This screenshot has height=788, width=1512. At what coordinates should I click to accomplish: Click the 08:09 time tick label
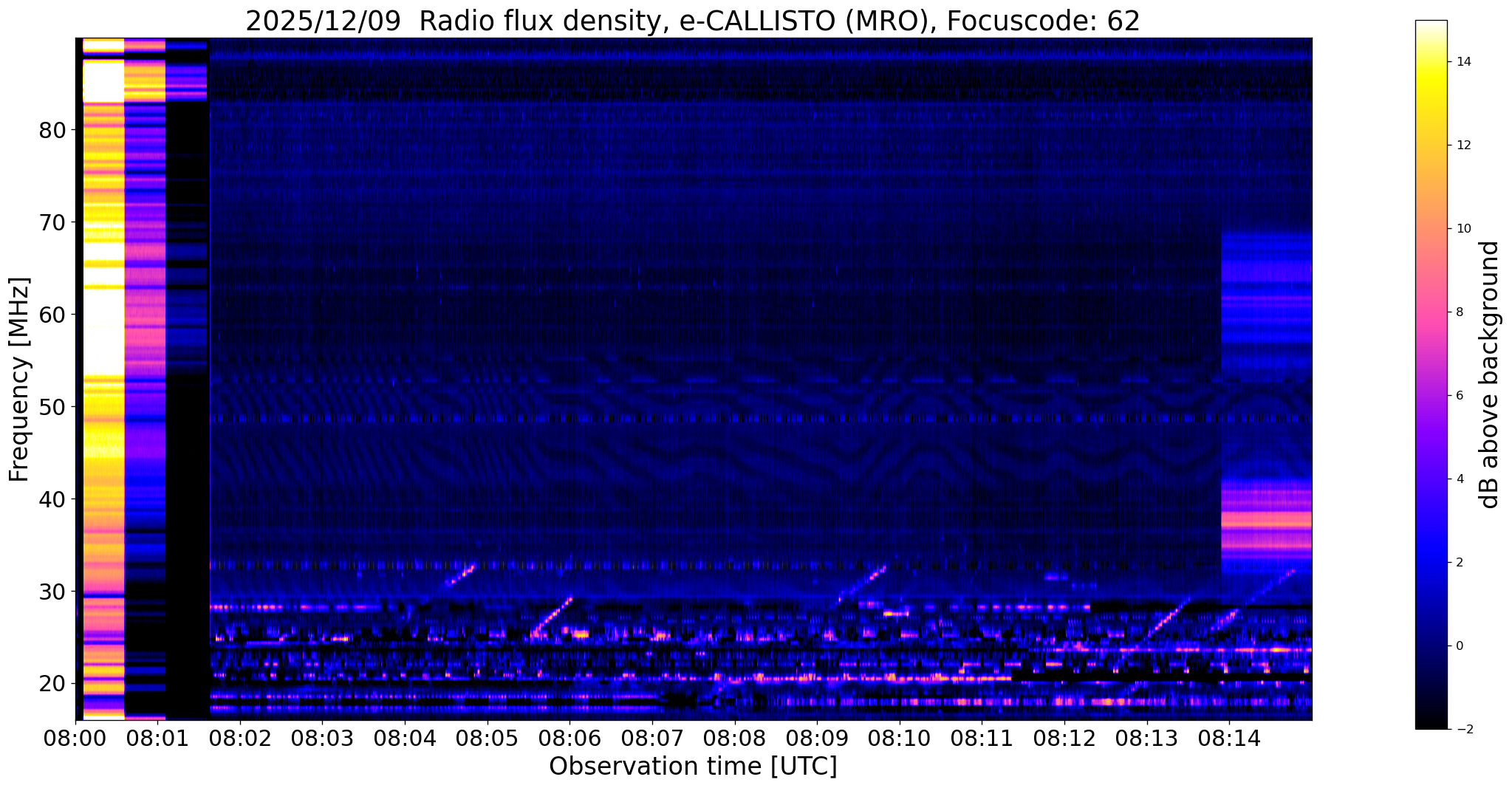coord(817,738)
